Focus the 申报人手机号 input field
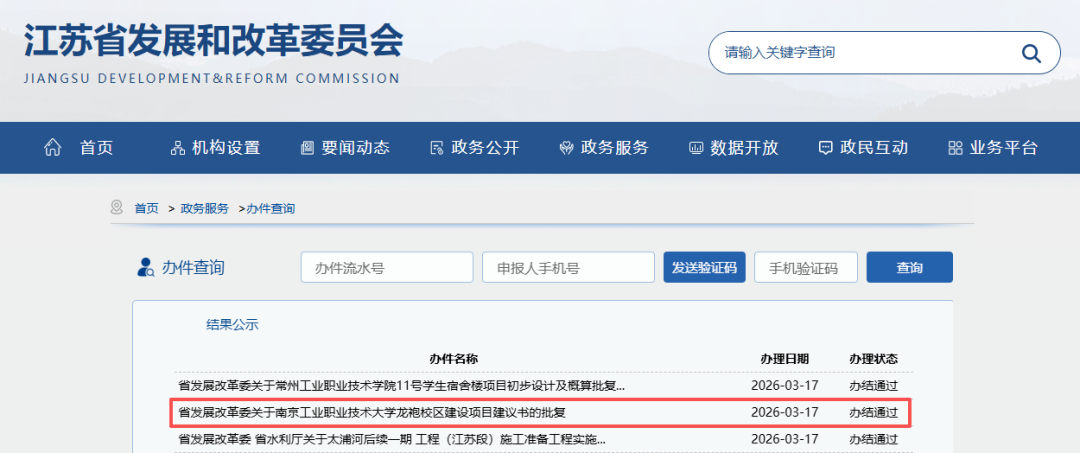This screenshot has height=453, width=1080. coord(568,268)
